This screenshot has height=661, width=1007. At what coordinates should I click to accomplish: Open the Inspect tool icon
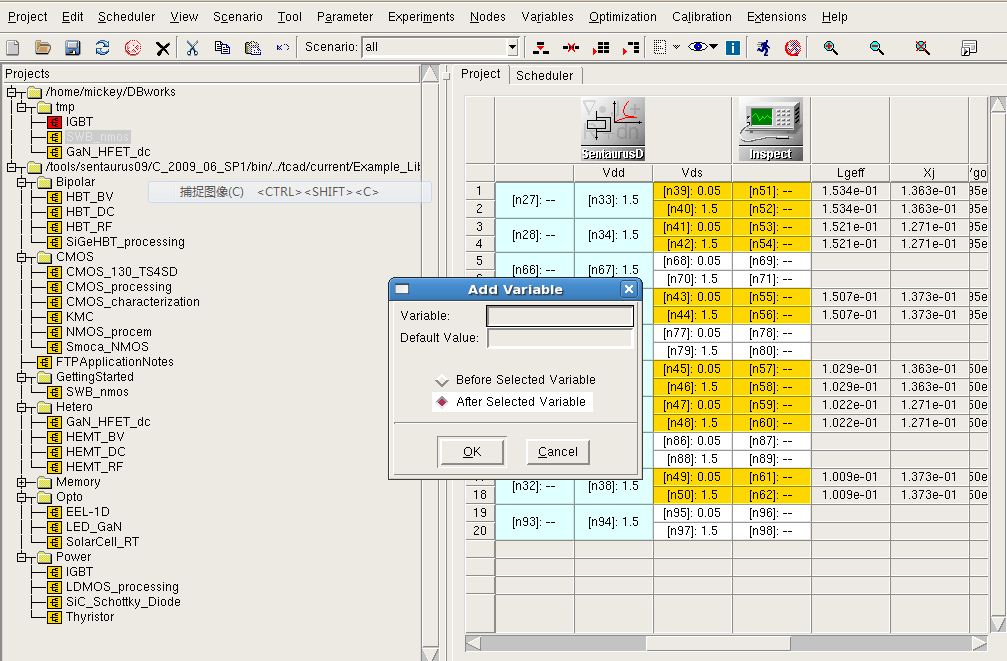point(770,129)
